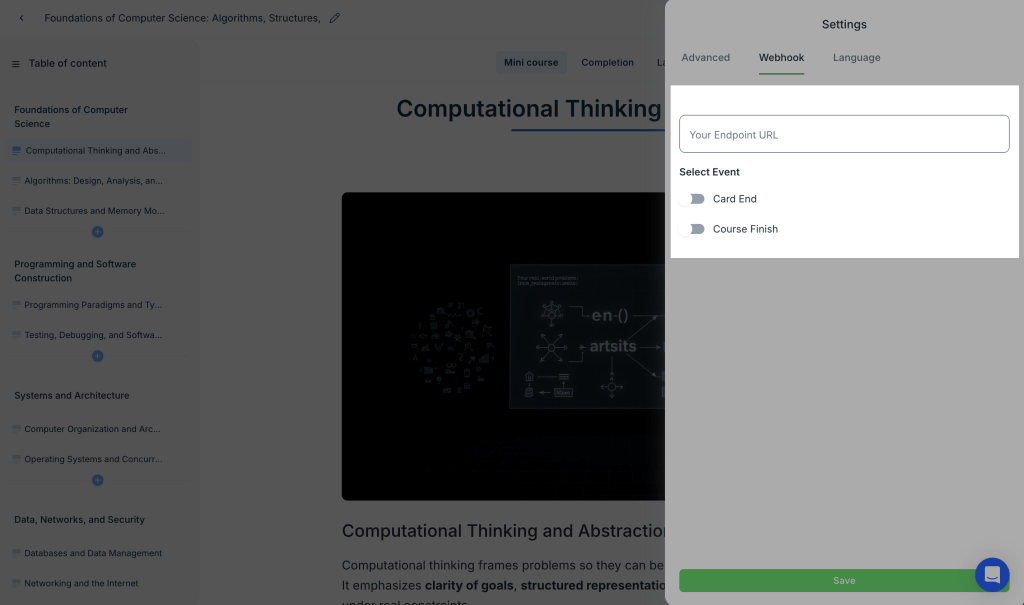This screenshot has width=1024, height=605.
Task: Click the pencil icon to edit course title
Action: 335,18
